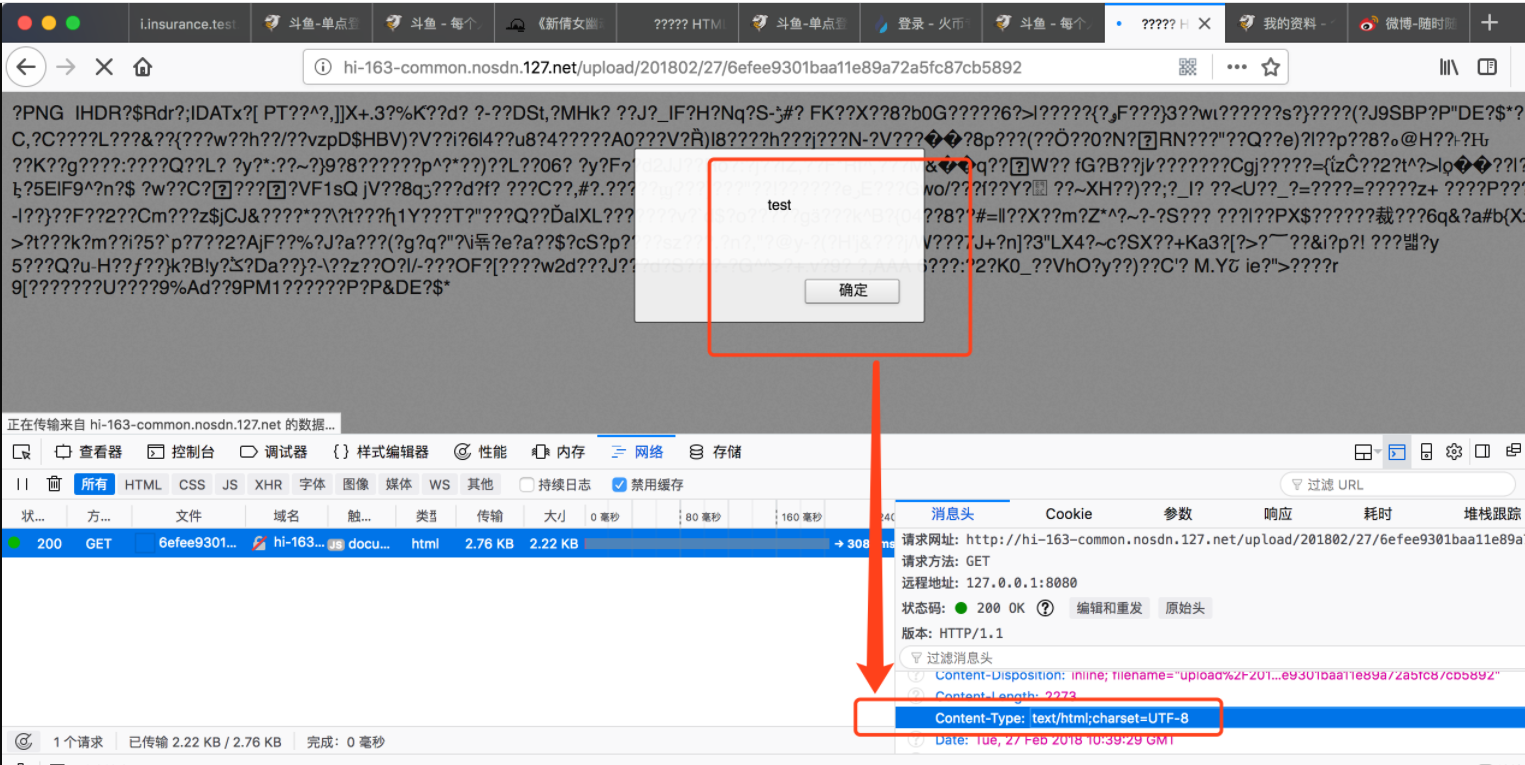Switch to the Response (响应) details tab
Image resolution: width=1525 pixels, height=765 pixels.
[x=1278, y=514]
